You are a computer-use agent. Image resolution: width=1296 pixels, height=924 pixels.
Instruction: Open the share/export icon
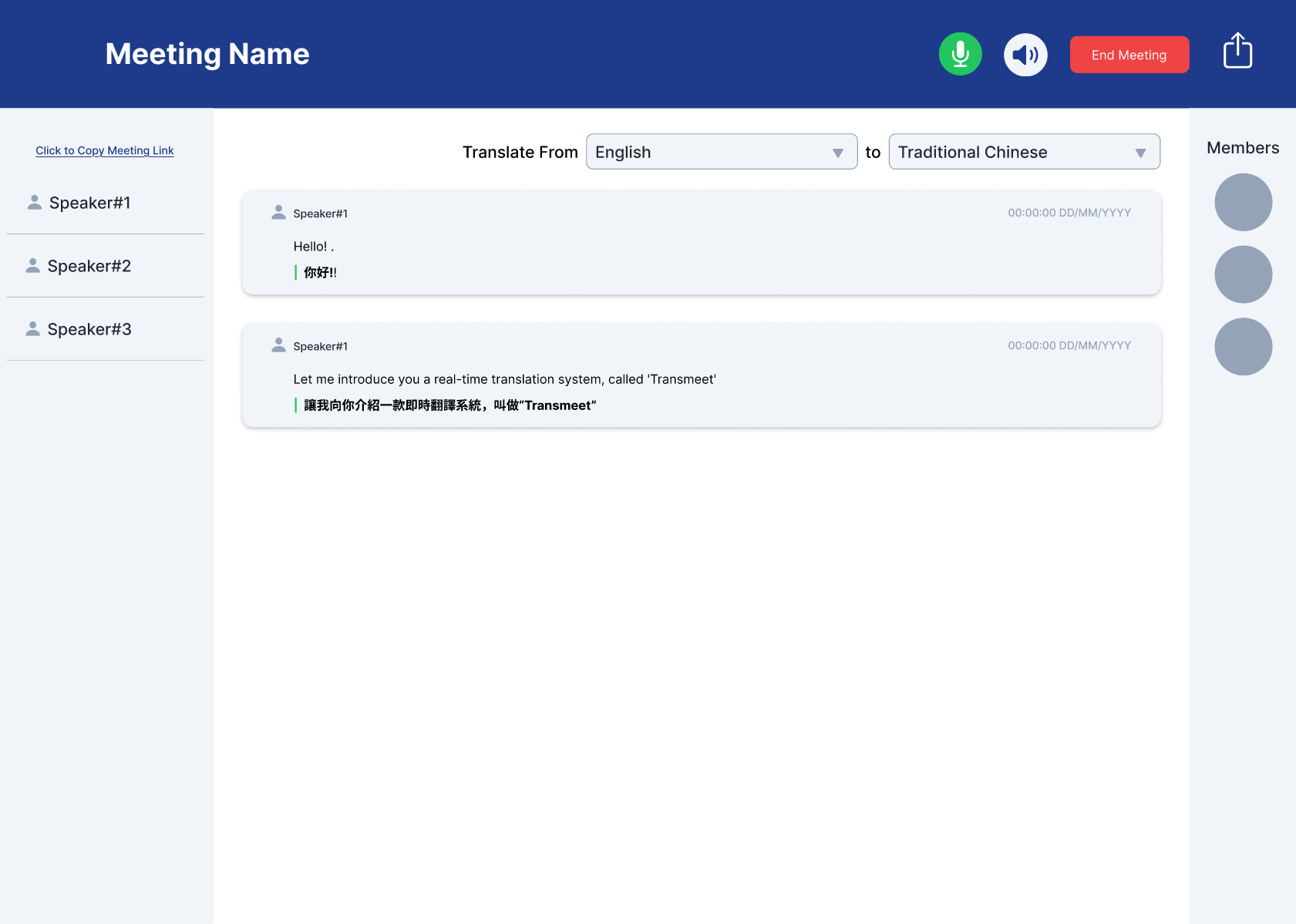[1237, 51]
